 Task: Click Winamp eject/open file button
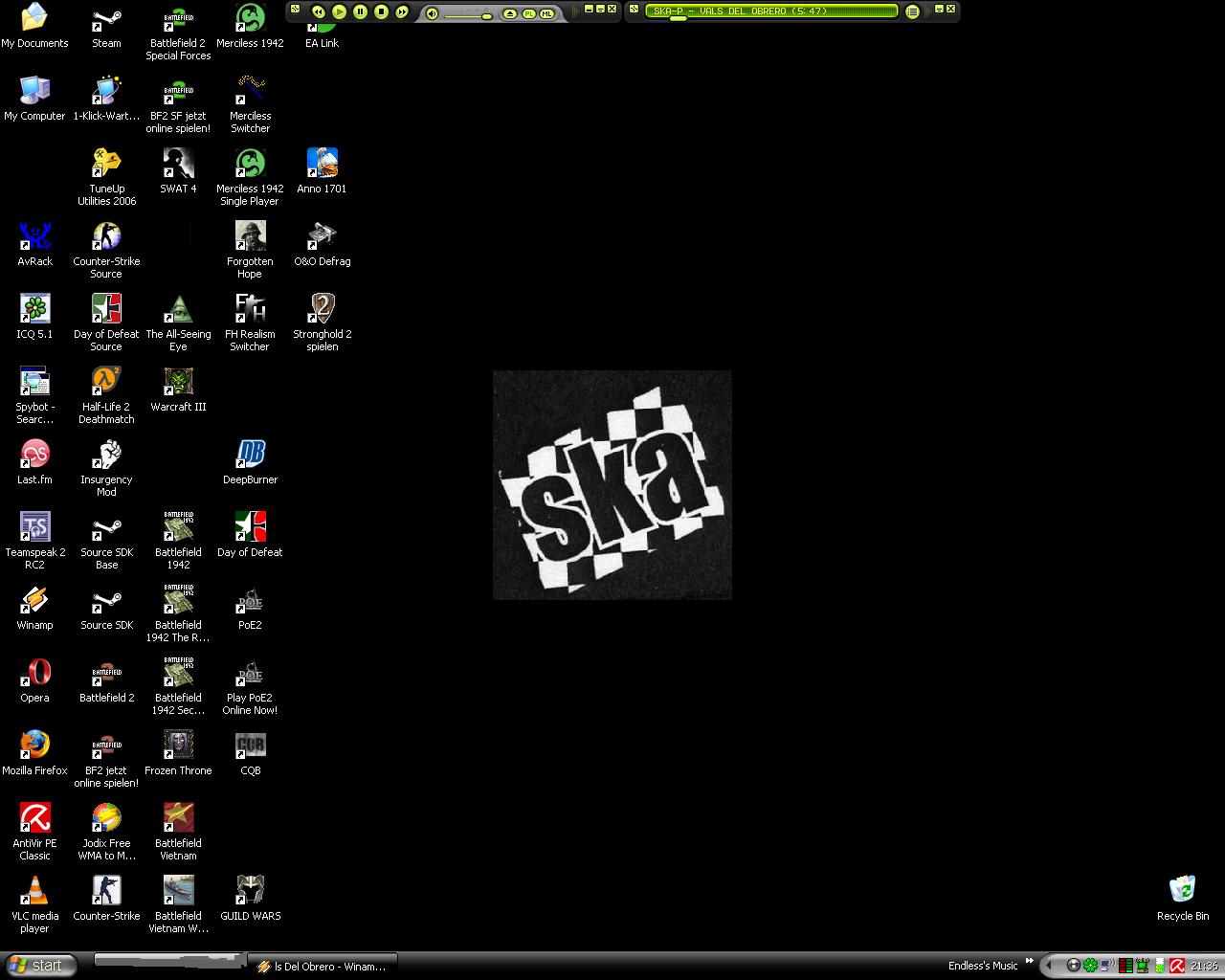point(509,13)
